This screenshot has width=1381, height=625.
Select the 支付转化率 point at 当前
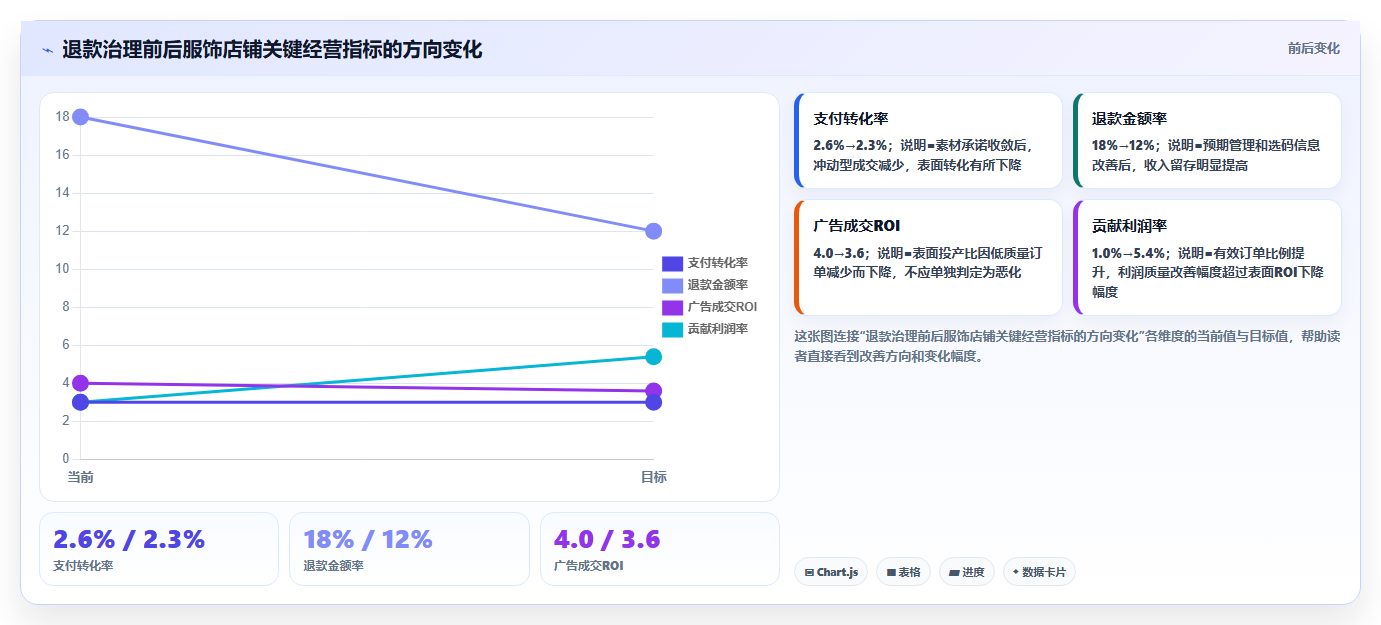[81, 403]
